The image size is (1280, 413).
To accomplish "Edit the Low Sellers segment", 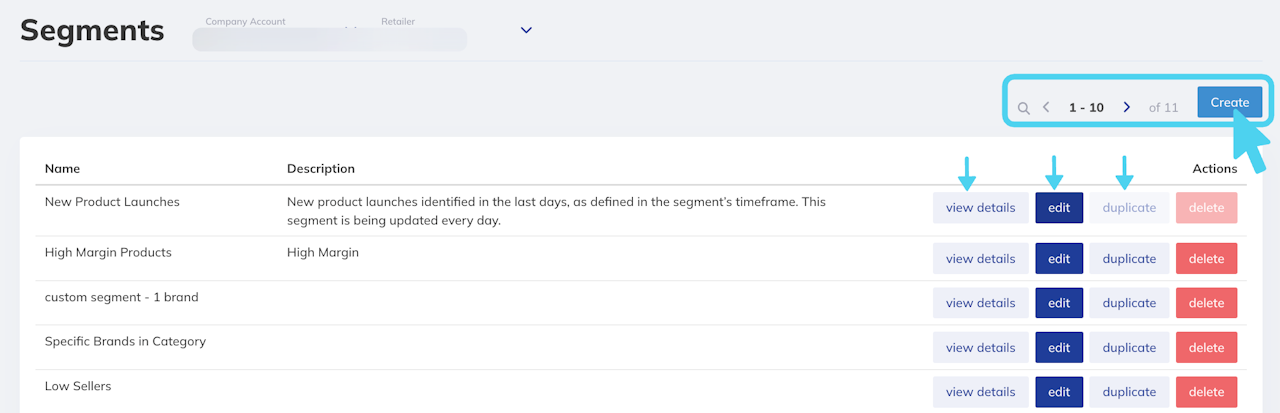I will click(1059, 392).
